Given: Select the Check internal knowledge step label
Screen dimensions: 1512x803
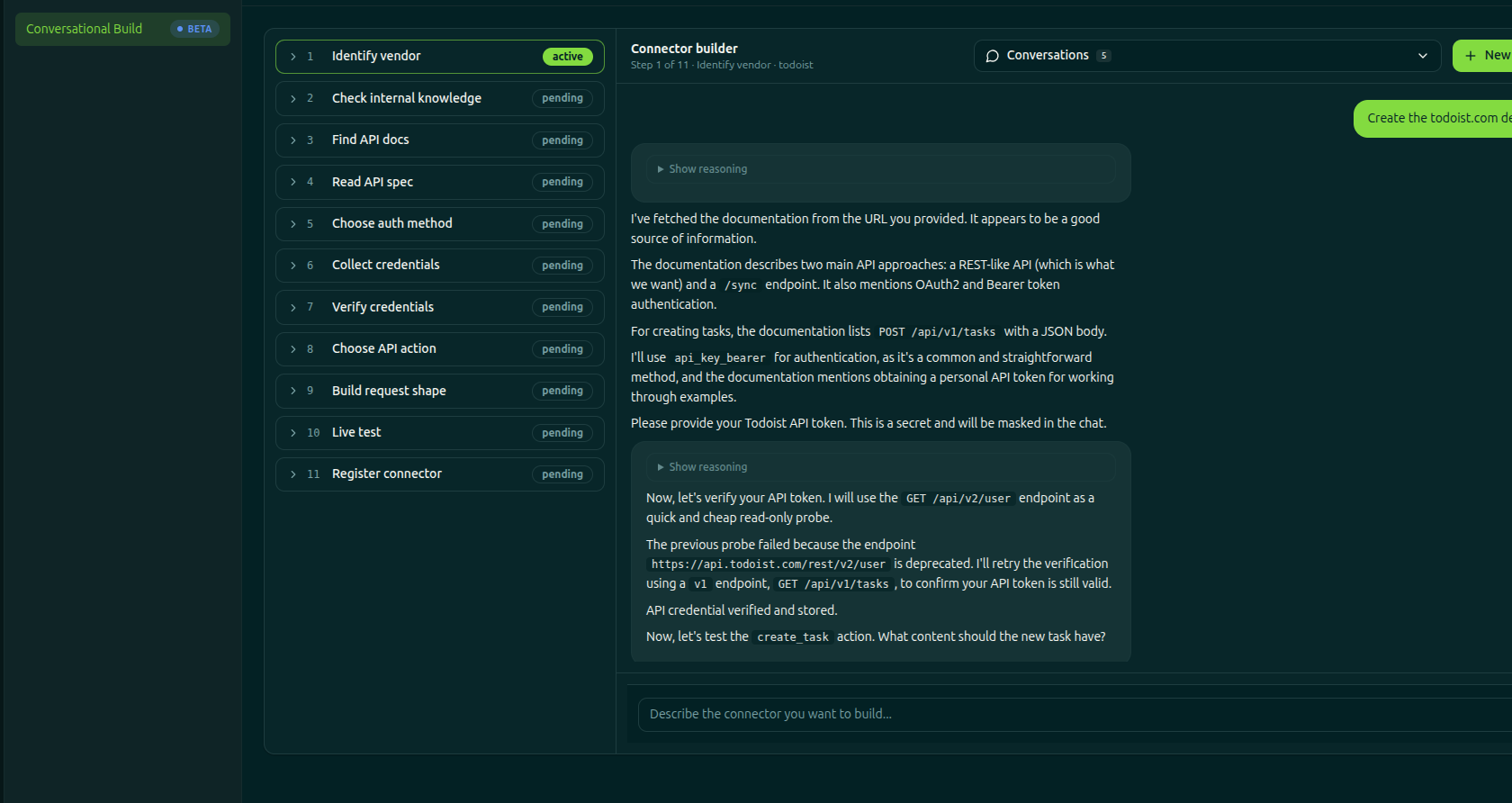Looking at the screenshot, I should click(407, 98).
